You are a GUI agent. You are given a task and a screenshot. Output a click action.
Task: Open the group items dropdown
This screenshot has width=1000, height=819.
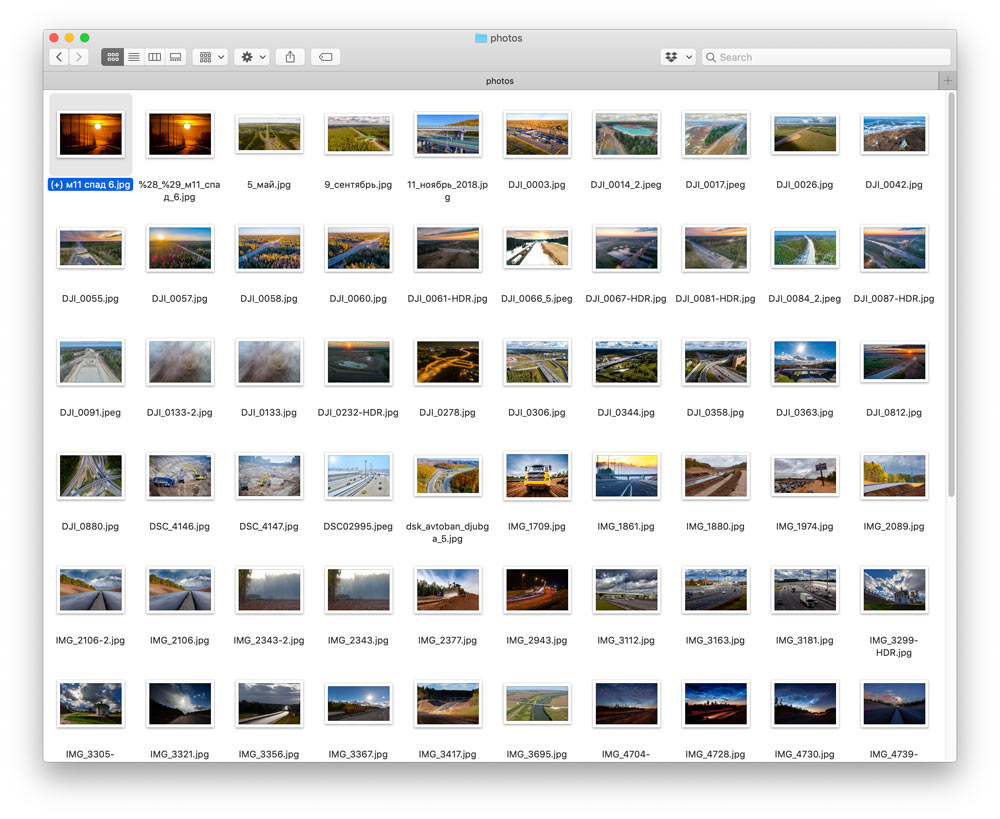tap(212, 57)
